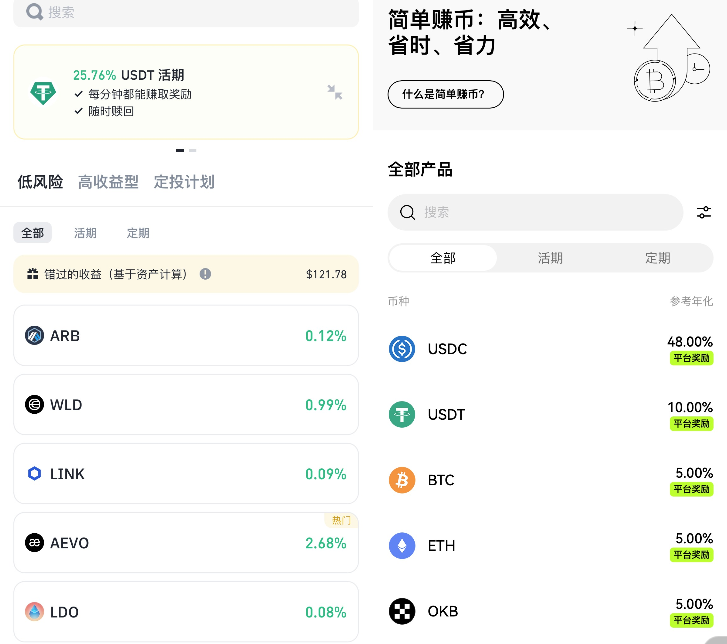Open the LINK 0.09% product card
This screenshot has width=727, height=644.
click(186, 473)
